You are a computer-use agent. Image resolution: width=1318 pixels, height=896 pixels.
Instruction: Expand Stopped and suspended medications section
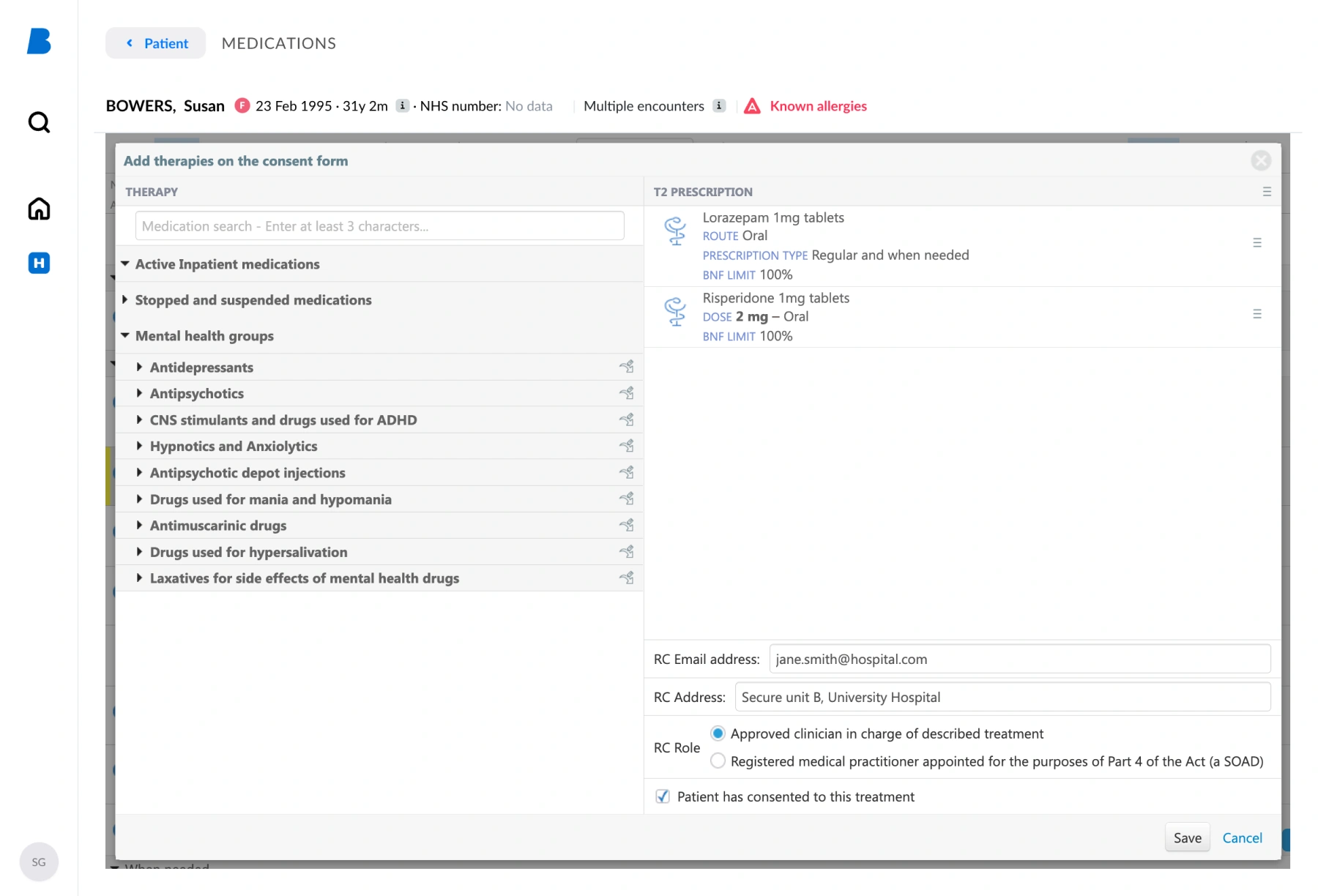[x=125, y=300]
